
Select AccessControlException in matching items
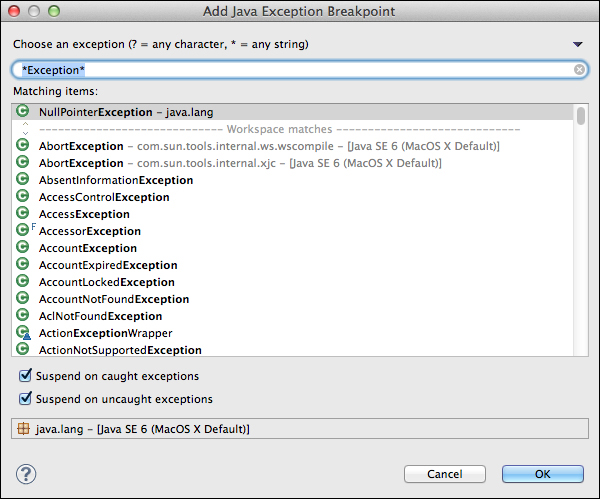[x=104, y=197]
